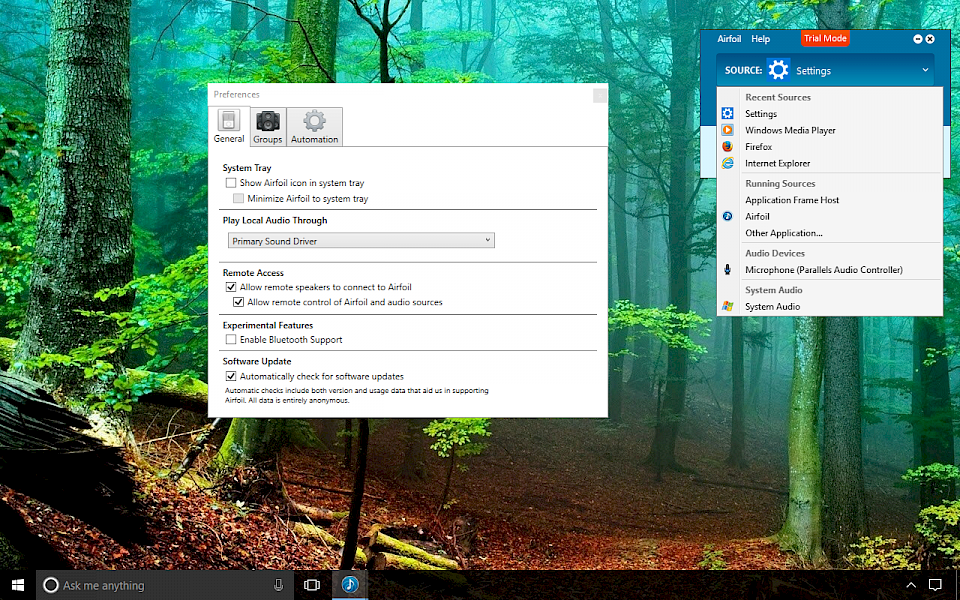Toggle Automatically check for software updates
The image size is (960, 600).
coord(231,376)
